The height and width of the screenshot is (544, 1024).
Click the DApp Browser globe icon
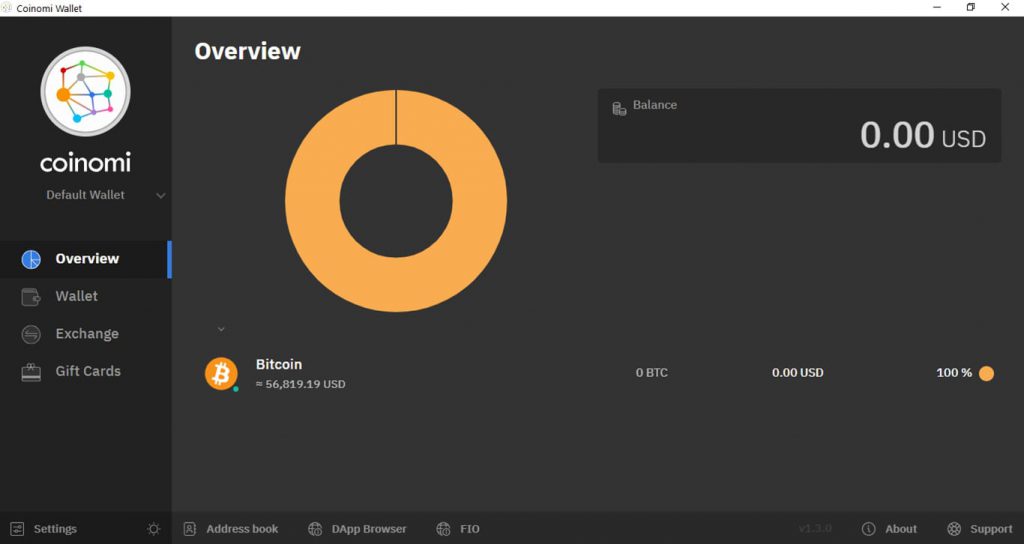[x=315, y=529]
